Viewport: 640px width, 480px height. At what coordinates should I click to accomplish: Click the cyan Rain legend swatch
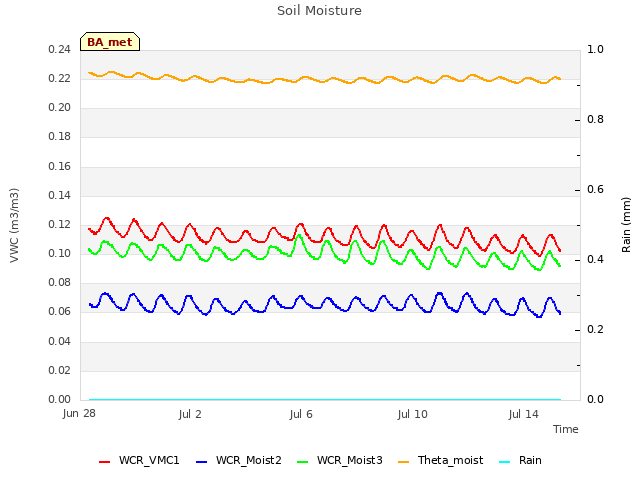tap(504, 462)
